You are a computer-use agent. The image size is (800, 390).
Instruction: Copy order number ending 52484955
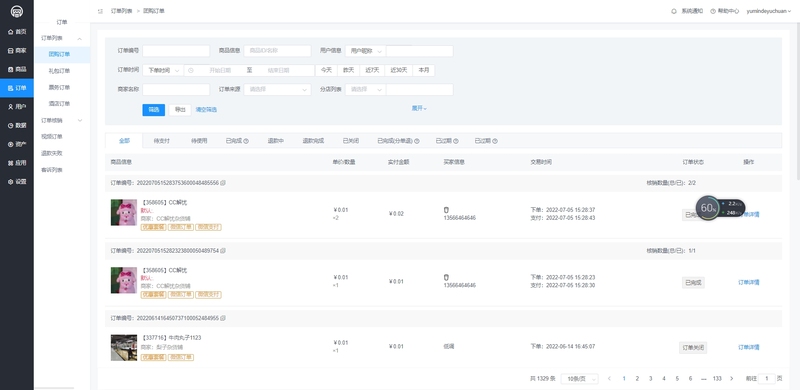[x=223, y=318]
